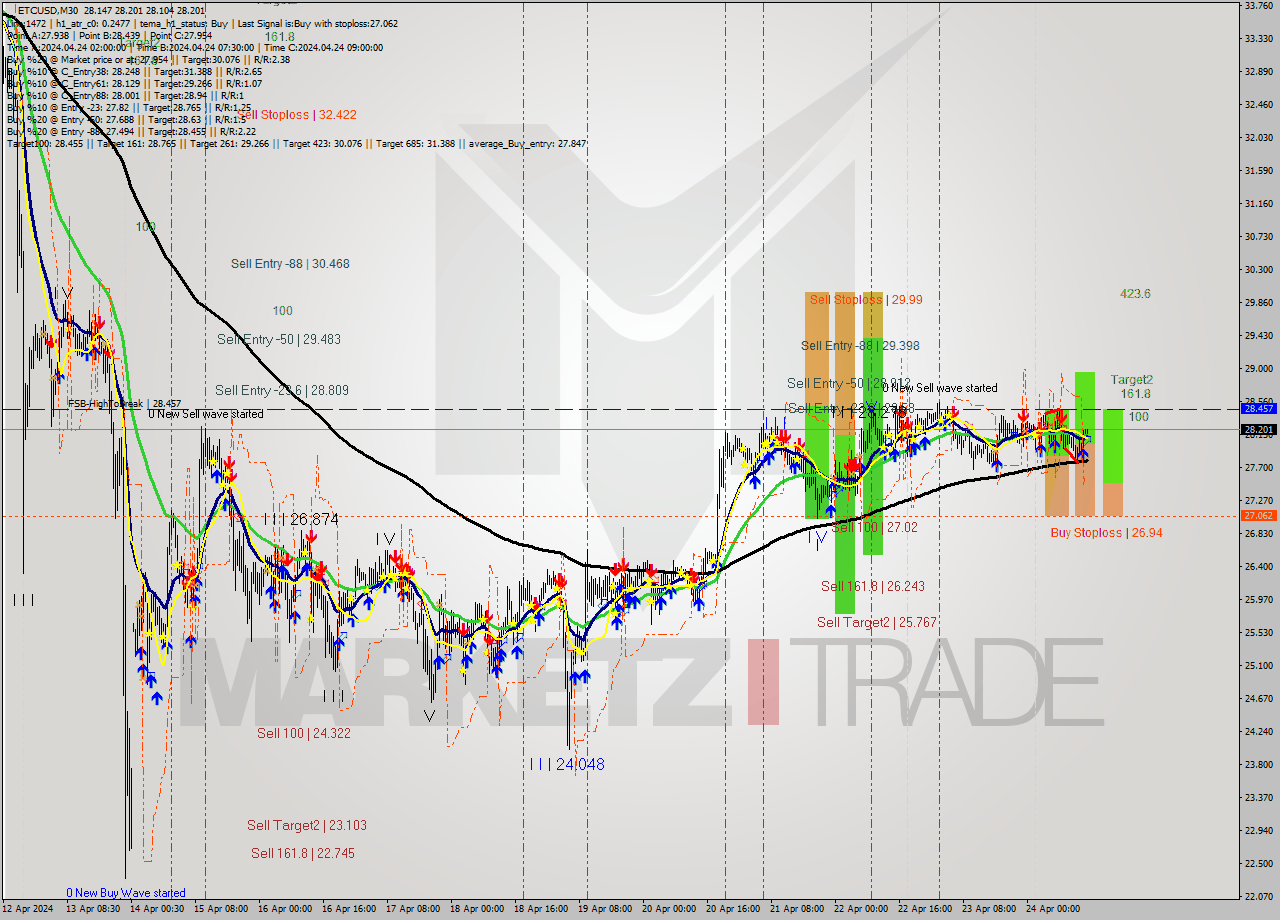Select the green 'Target2' label

[x=1131, y=380]
